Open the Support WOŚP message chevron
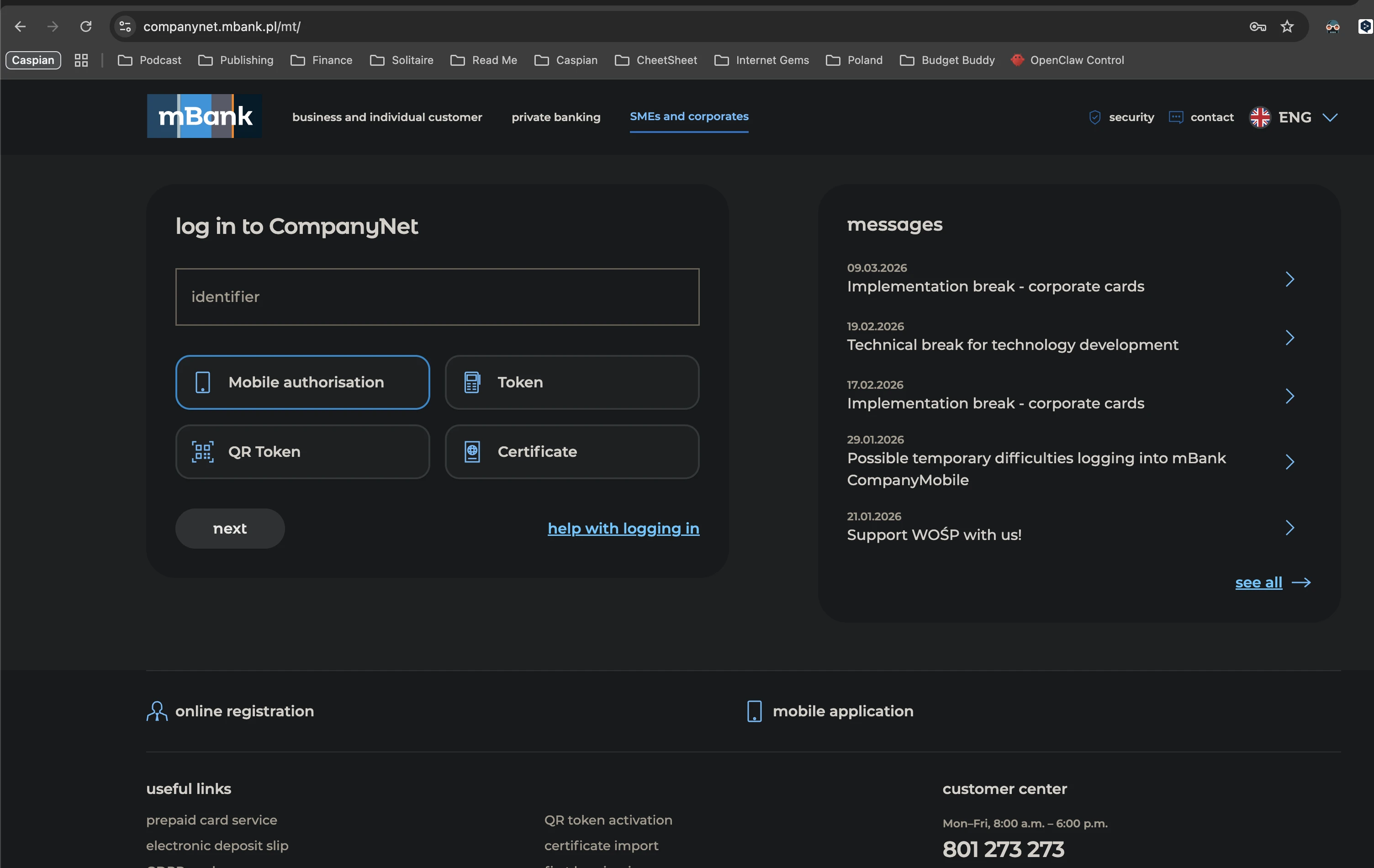1374x868 pixels. coord(1289,527)
